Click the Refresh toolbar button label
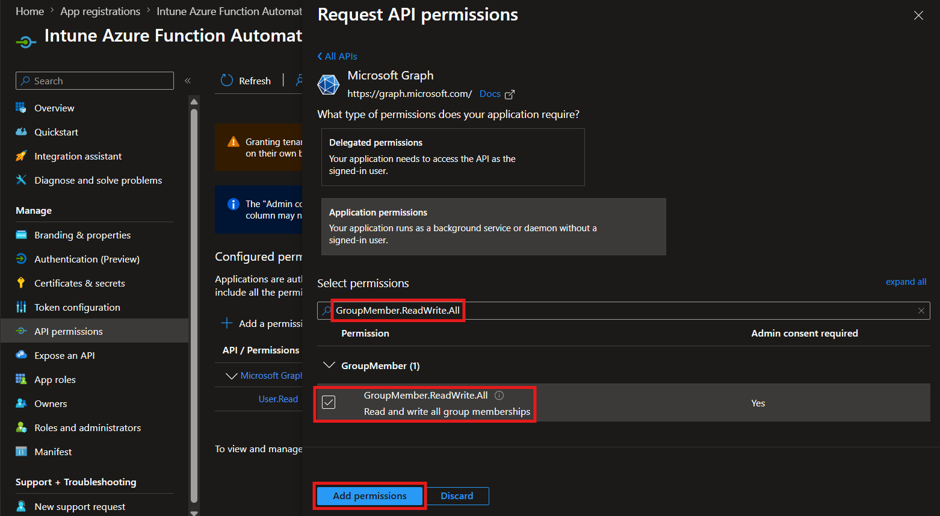The width and height of the screenshot is (940, 516). pos(255,81)
